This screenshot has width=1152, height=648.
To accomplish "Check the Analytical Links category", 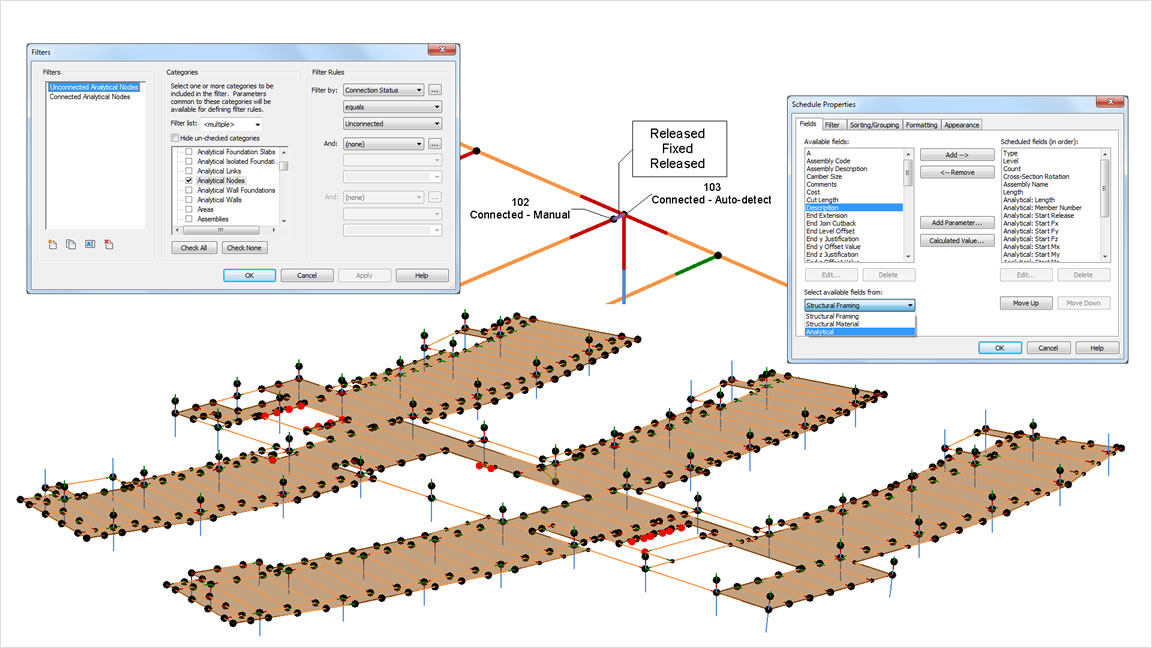I will click(189, 171).
